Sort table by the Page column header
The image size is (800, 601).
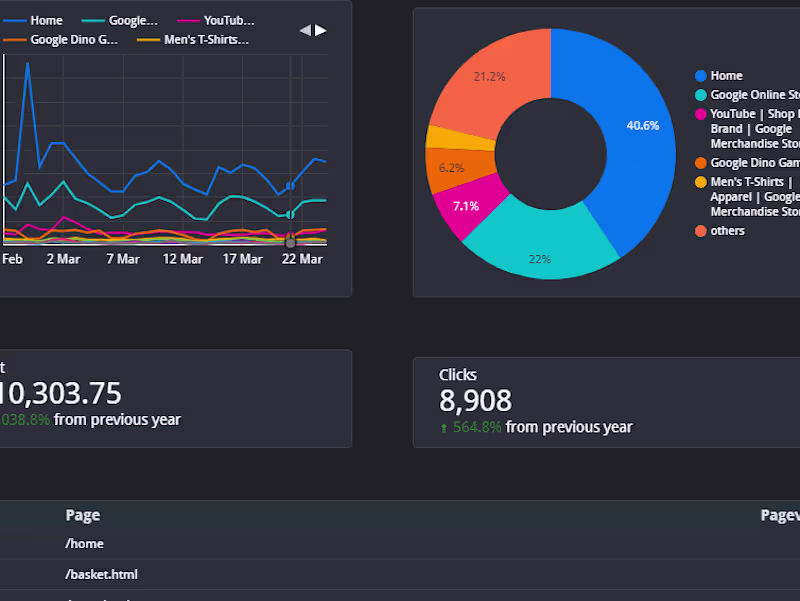[x=83, y=515]
